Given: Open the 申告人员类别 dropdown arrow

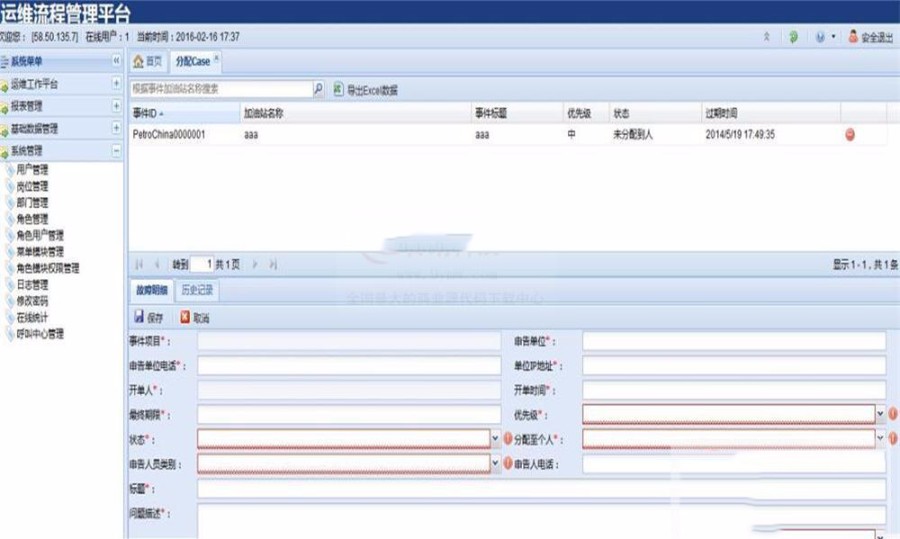Looking at the screenshot, I should coord(495,463).
